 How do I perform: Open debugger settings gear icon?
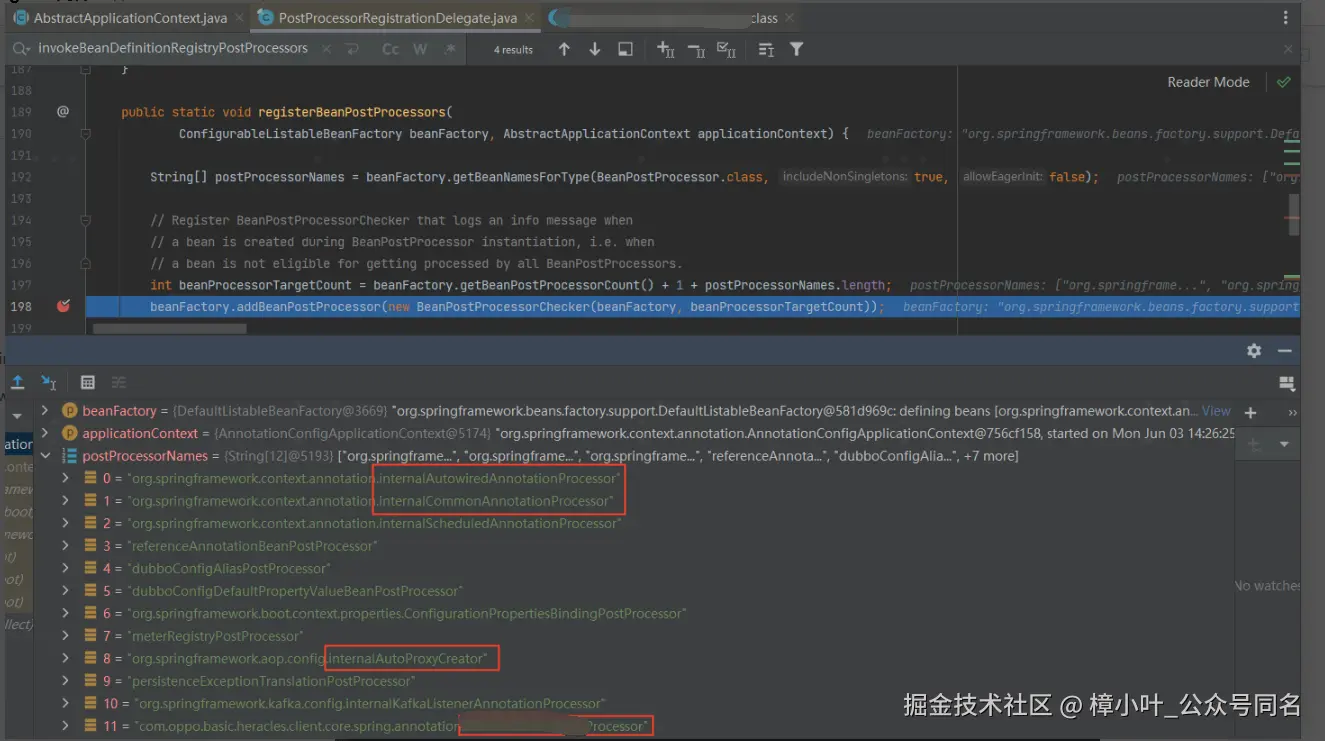point(1254,351)
